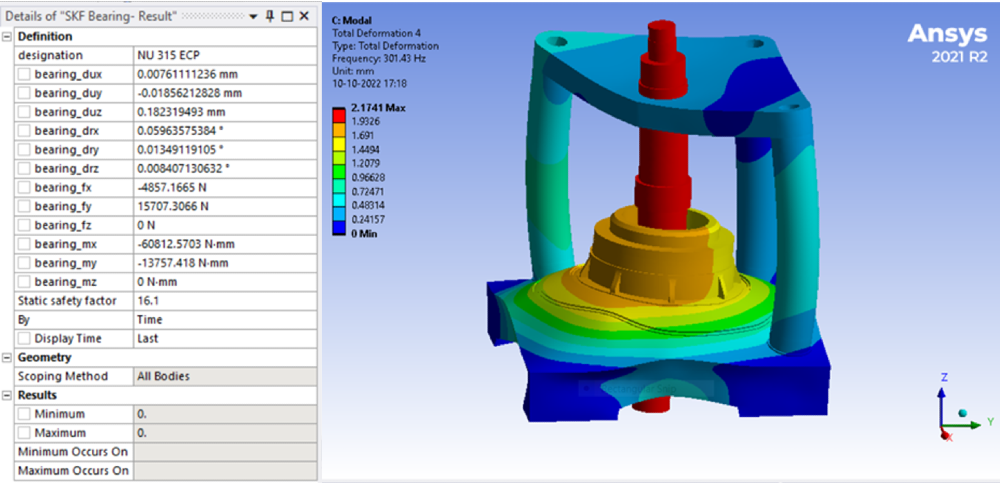Collapse the Definition section

point(7,36)
